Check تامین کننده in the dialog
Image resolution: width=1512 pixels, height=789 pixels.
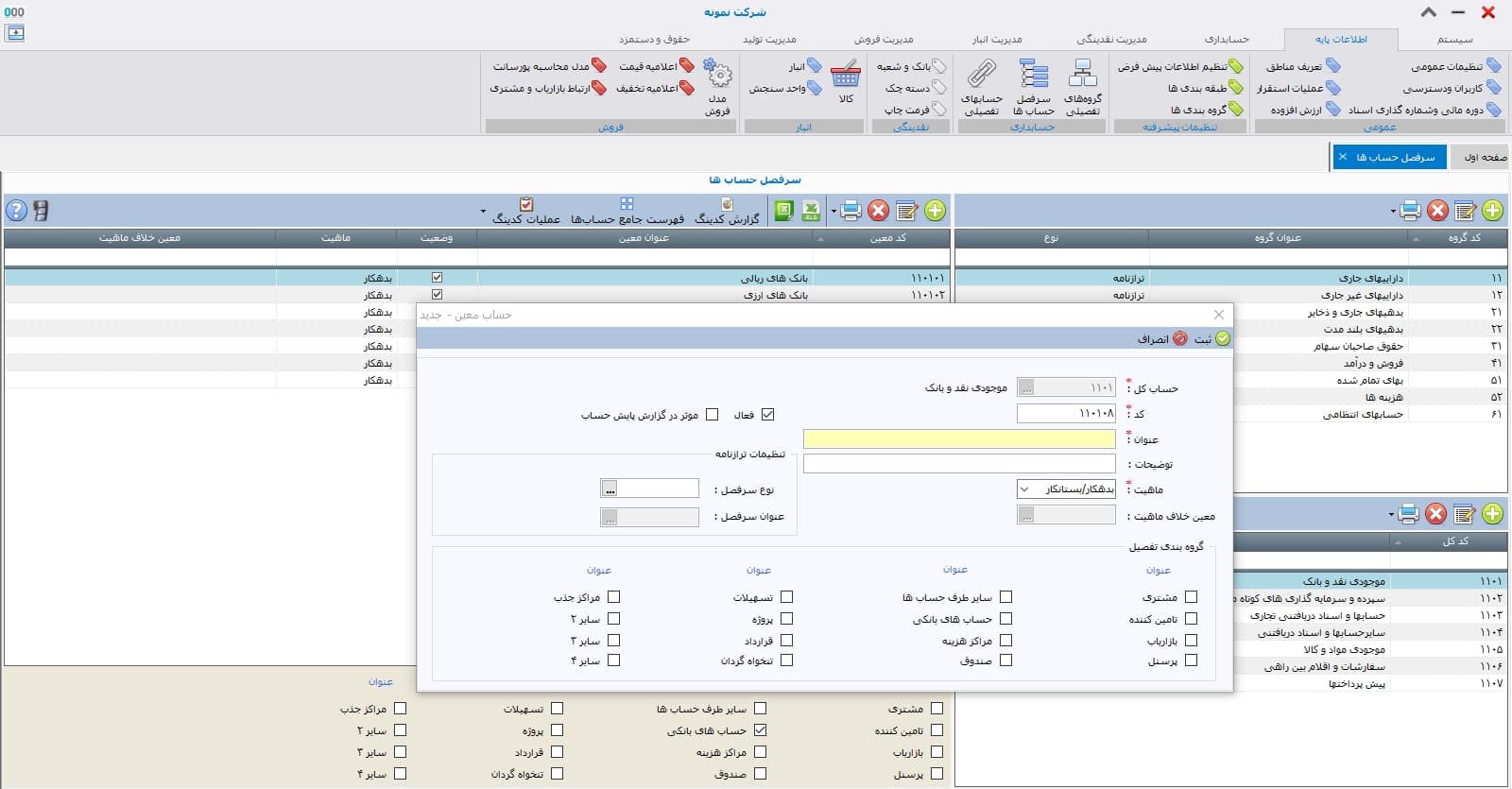tap(1191, 619)
